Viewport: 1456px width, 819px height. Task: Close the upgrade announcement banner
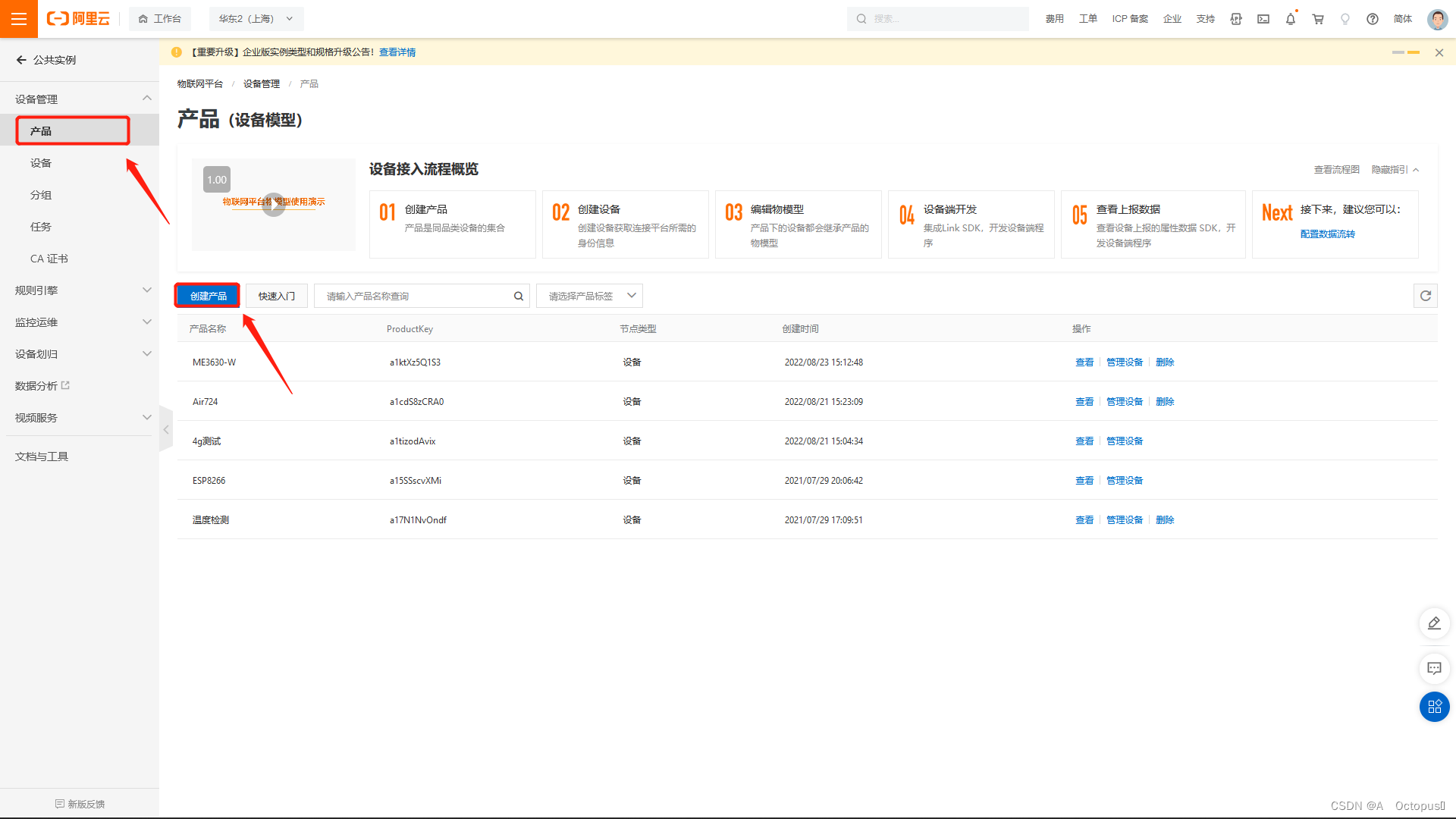click(x=1439, y=52)
